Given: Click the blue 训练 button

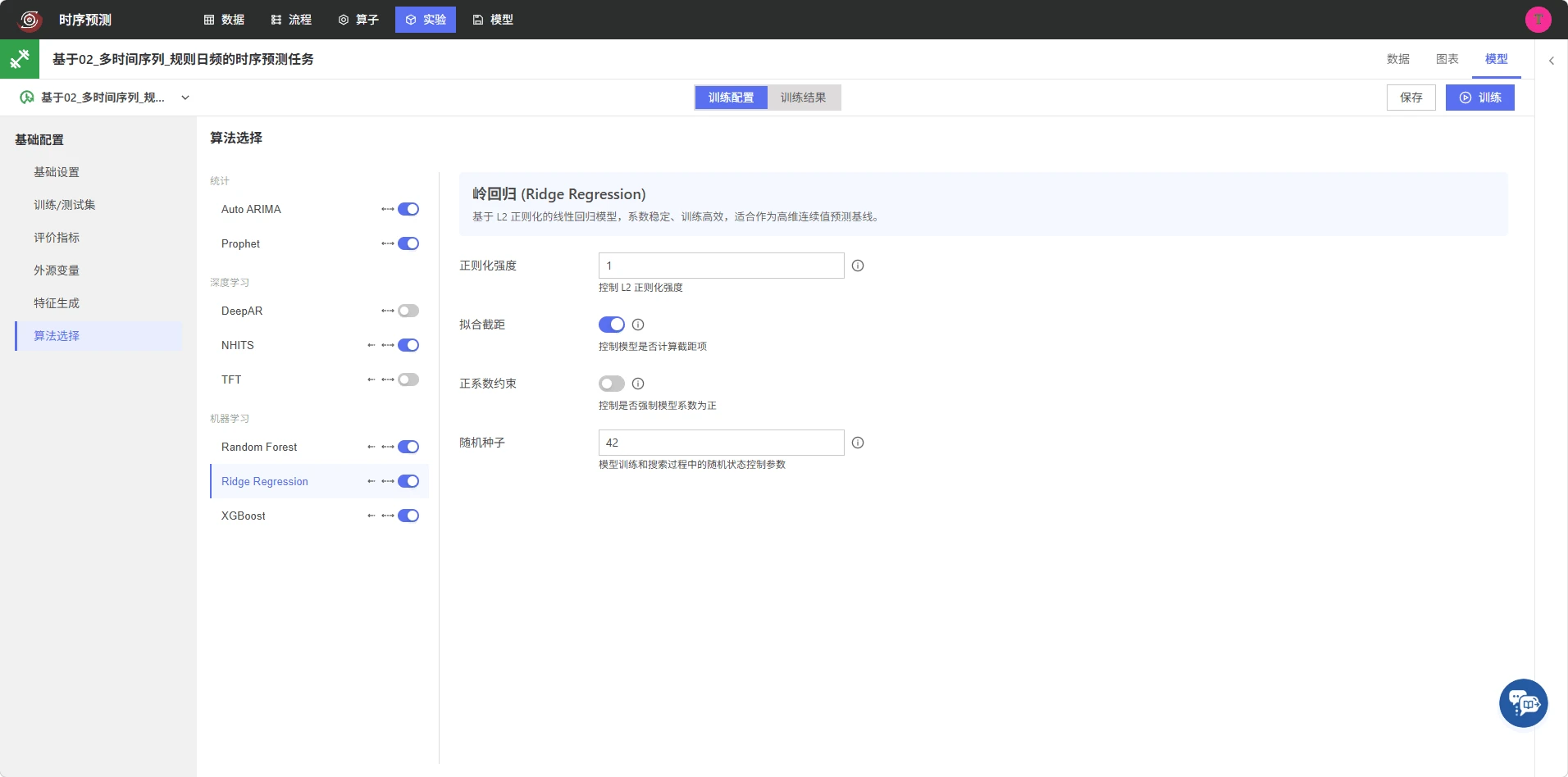Looking at the screenshot, I should (x=1480, y=98).
